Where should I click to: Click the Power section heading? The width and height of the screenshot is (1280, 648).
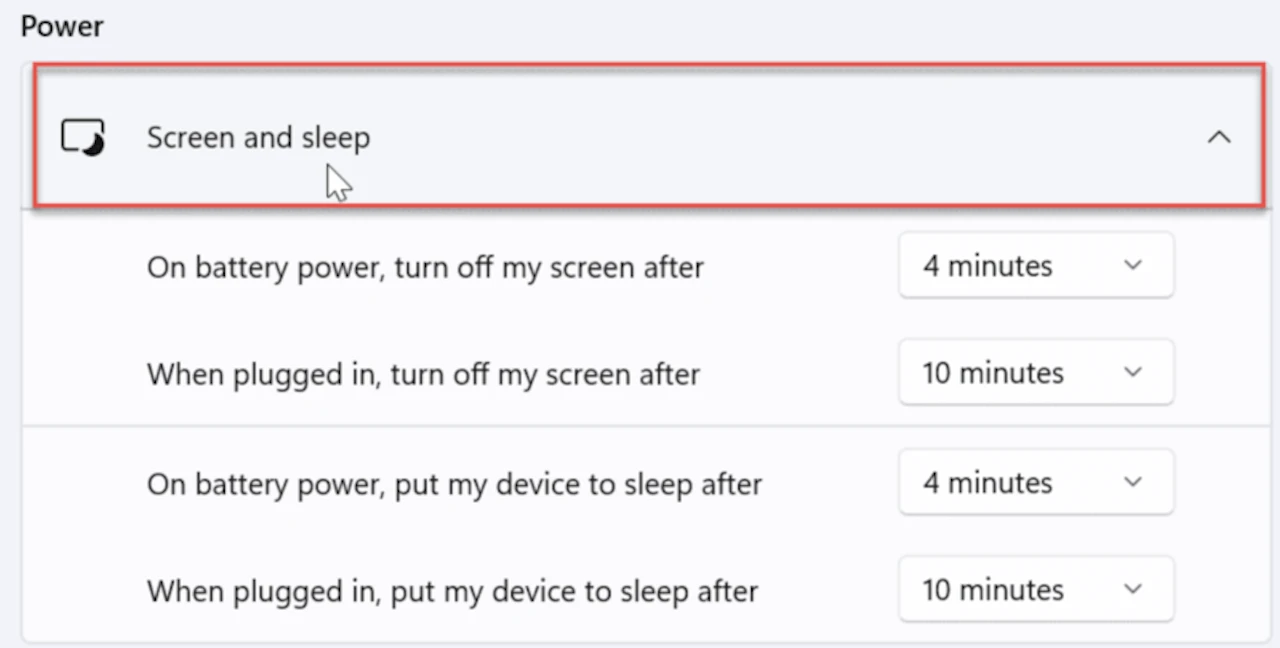62,26
